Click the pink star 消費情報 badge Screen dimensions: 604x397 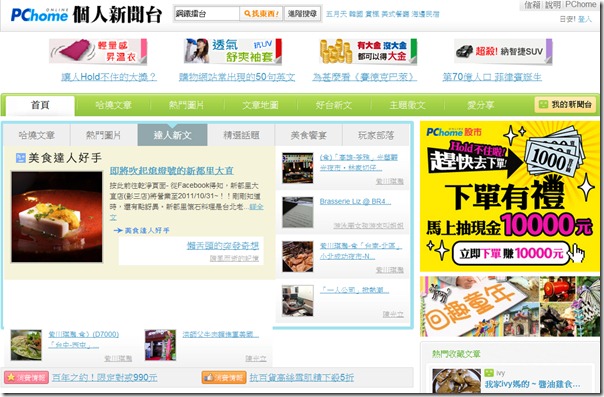27,377
